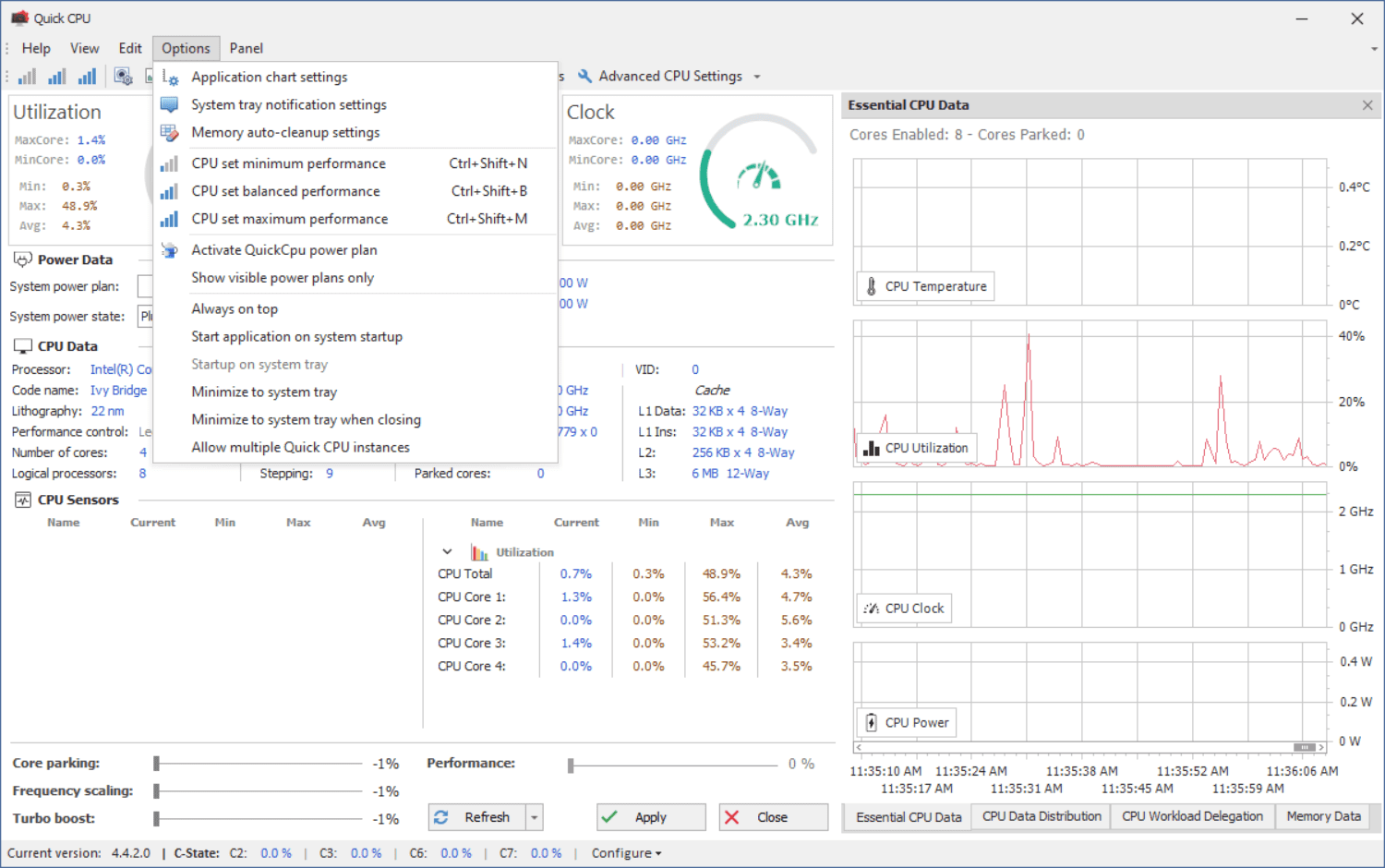Open the Refresh button dropdown arrow
This screenshot has height=868, width=1385.
click(x=534, y=817)
